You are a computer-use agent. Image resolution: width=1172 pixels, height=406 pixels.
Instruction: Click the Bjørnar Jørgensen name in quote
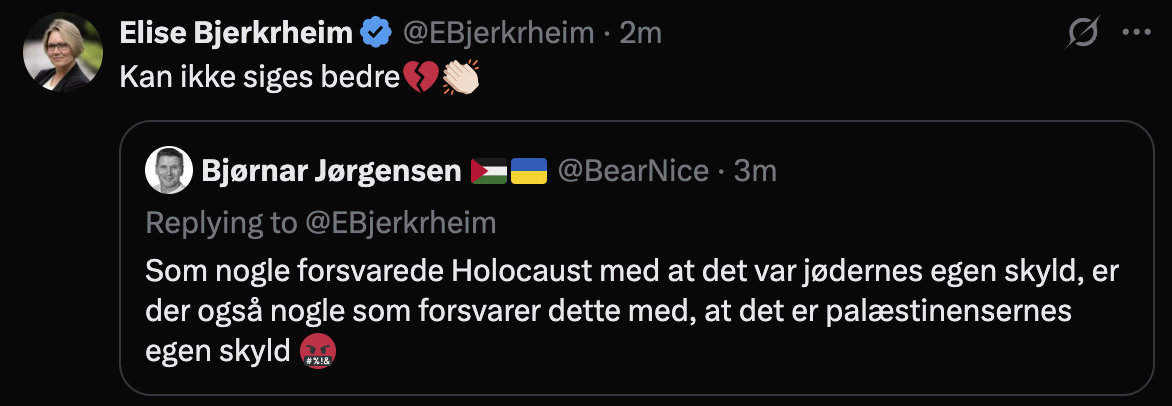[331, 171]
